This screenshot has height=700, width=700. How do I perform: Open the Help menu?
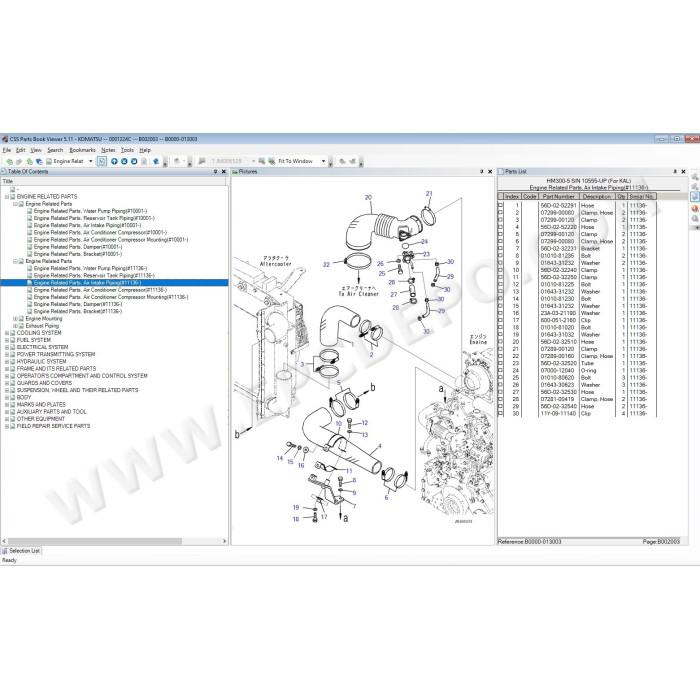tap(145, 150)
